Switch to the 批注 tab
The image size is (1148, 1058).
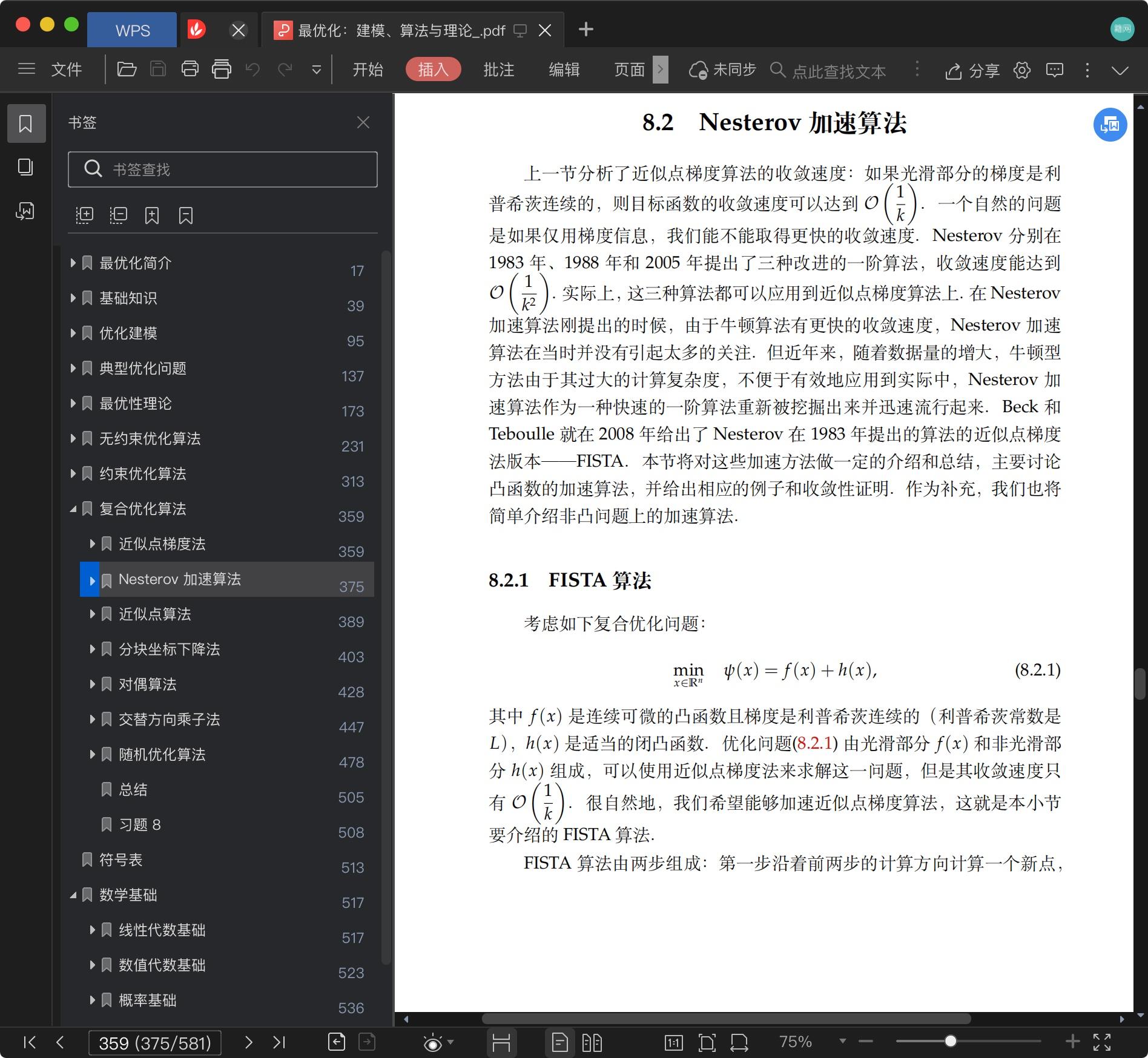(x=498, y=70)
